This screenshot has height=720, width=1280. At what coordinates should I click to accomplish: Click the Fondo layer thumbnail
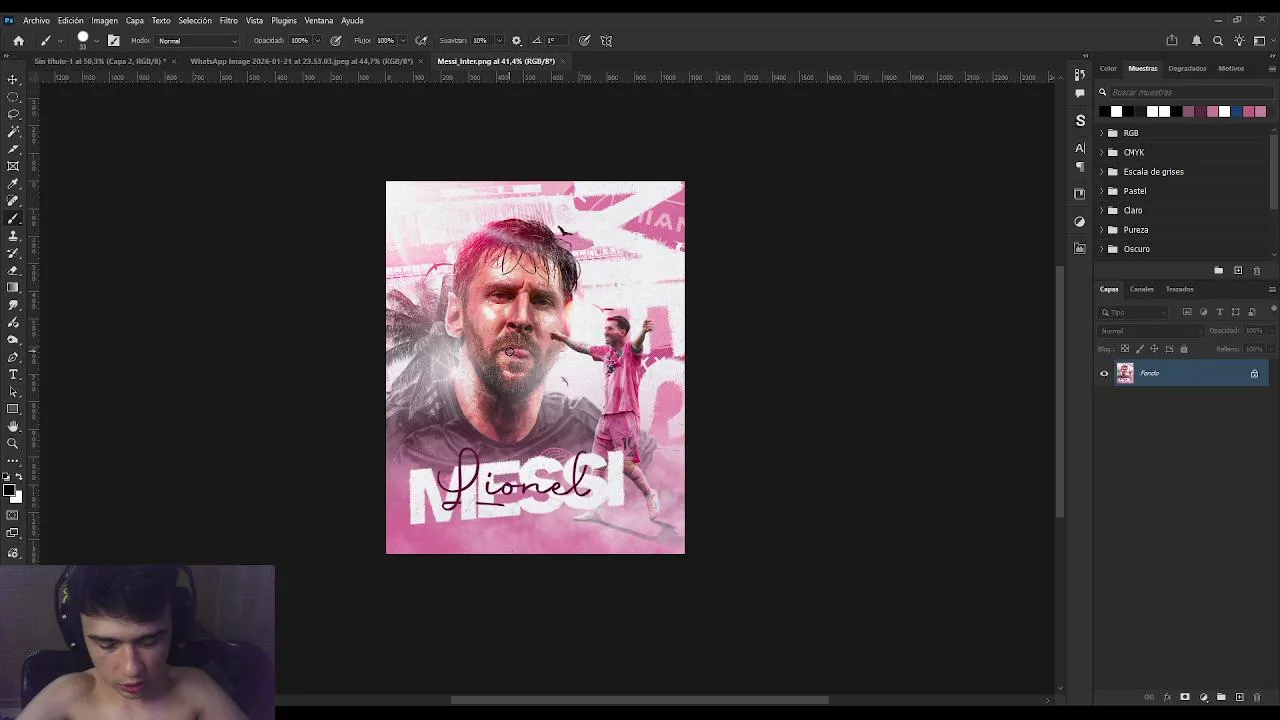pyautogui.click(x=1125, y=374)
